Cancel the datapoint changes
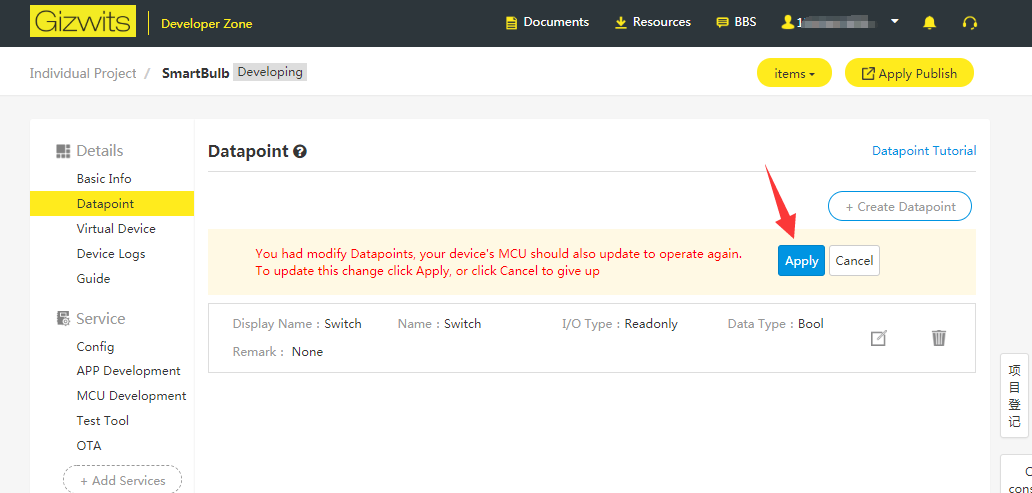 (854, 260)
